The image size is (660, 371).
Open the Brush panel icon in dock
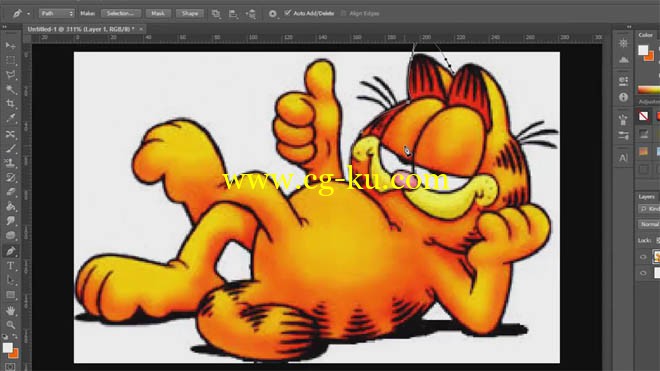(x=623, y=120)
